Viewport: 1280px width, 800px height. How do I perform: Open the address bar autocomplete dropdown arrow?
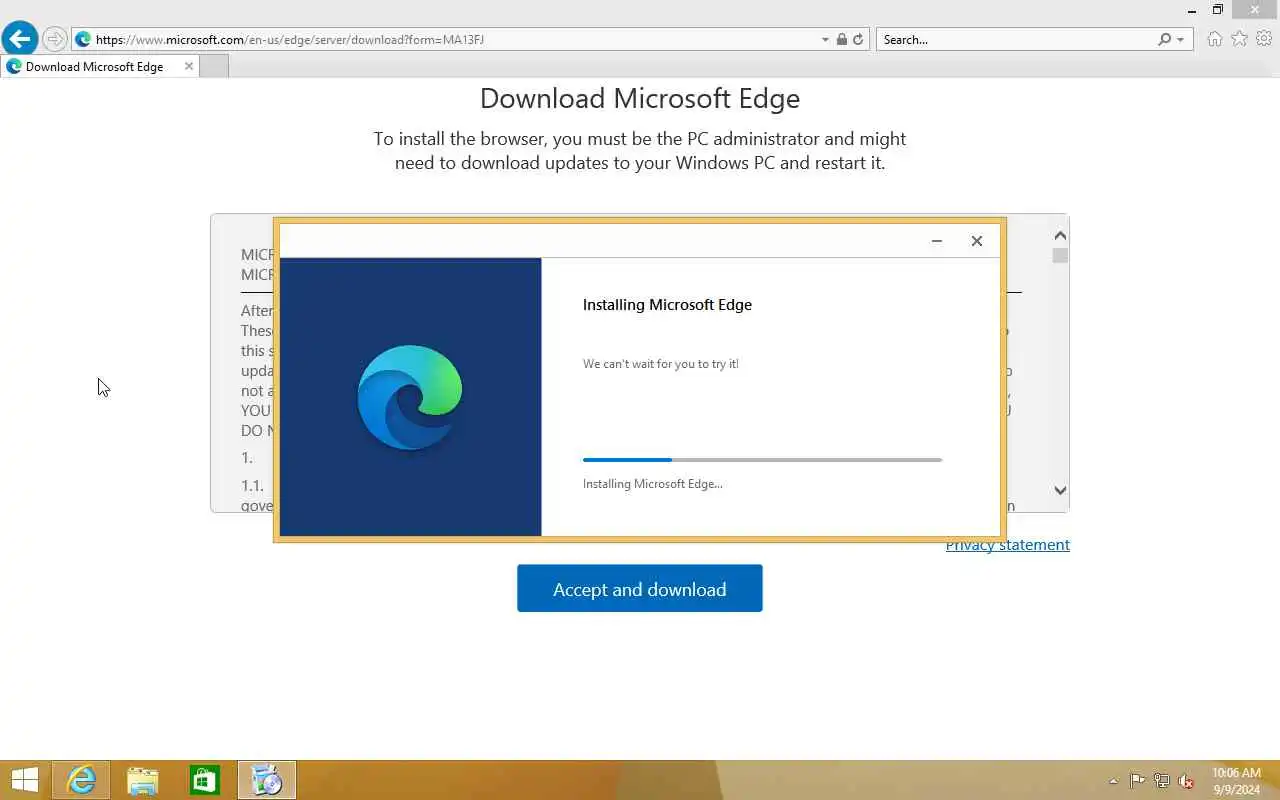click(825, 40)
